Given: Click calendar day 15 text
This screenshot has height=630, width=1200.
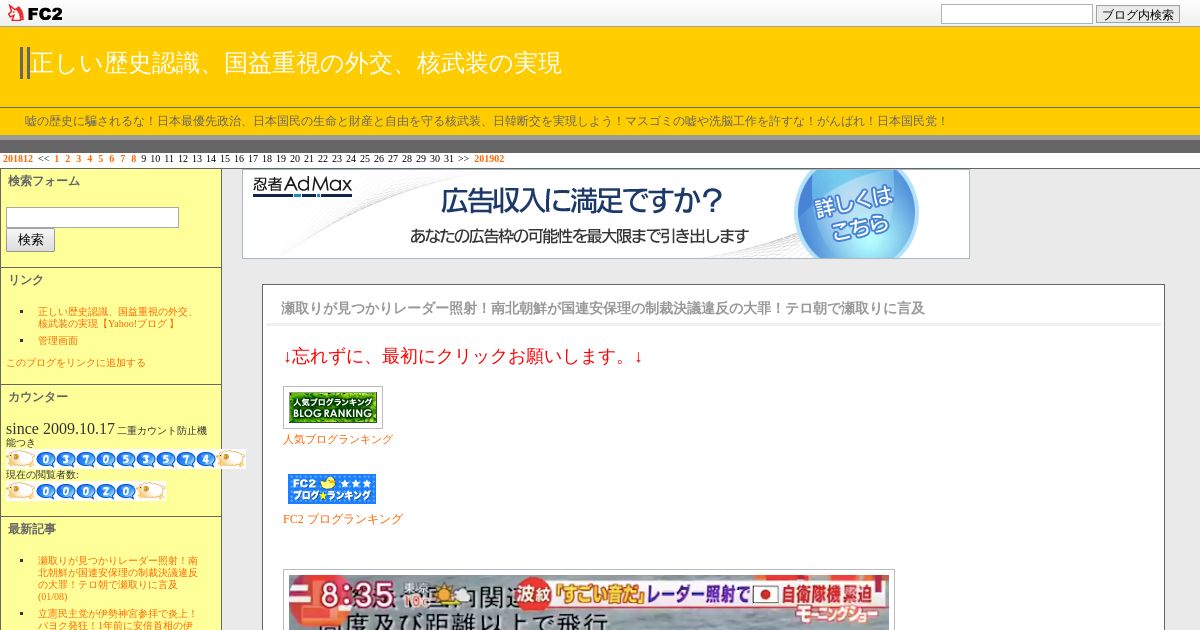Looking at the screenshot, I should [x=225, y=159].
